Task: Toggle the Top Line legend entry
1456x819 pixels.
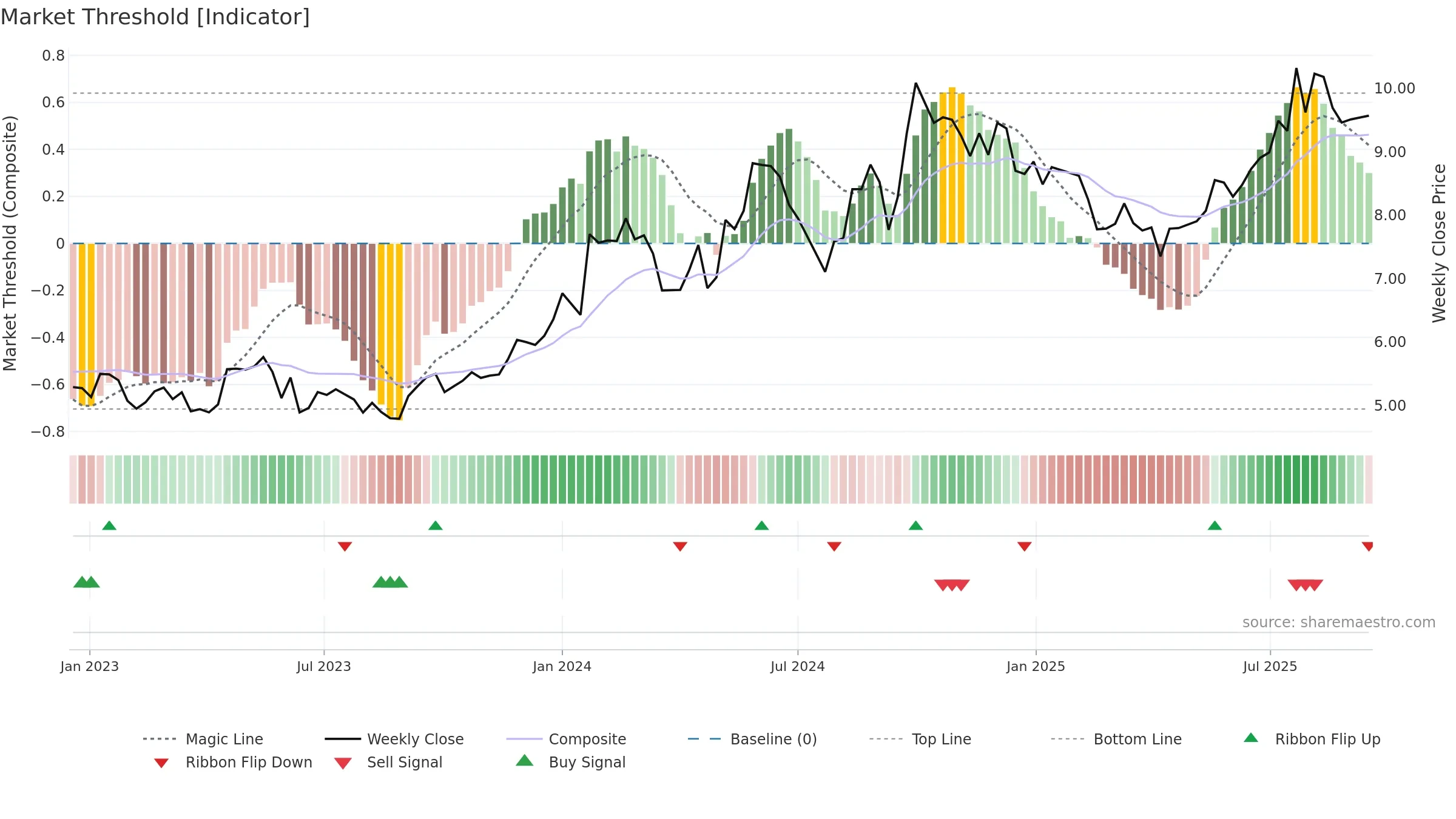Action: [x=920, y=739]
